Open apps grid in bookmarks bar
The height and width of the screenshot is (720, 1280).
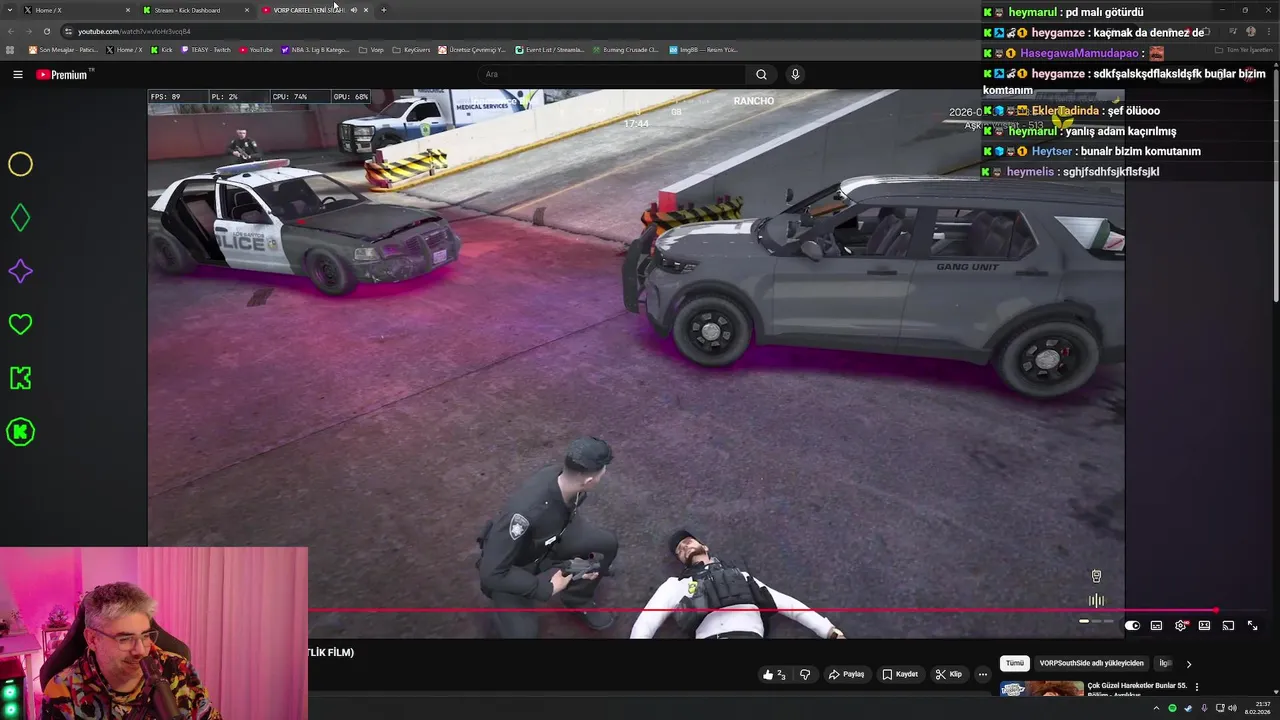tap(10, 50)
